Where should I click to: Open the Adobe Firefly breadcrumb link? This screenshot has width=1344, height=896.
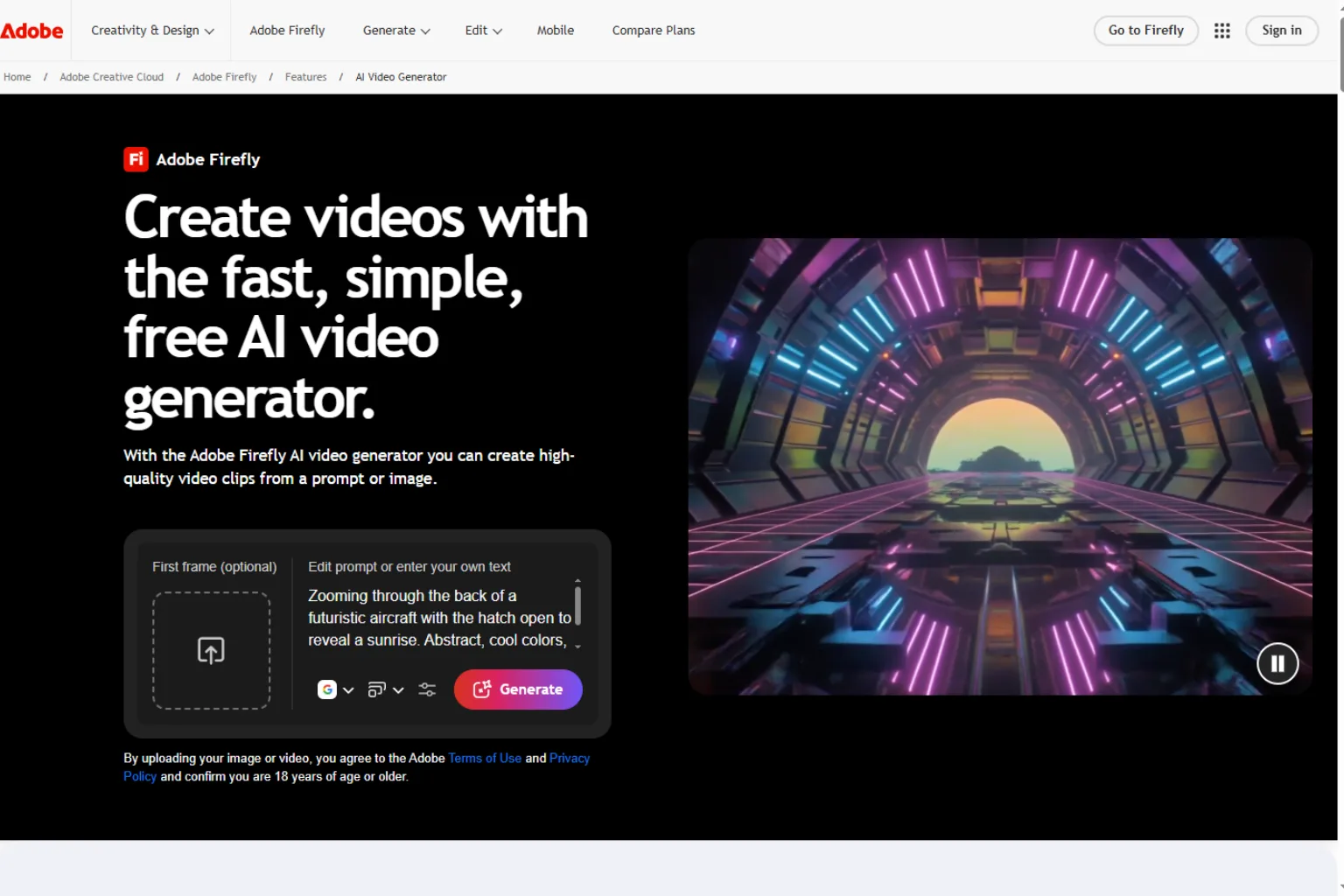(x=225, y=77)
